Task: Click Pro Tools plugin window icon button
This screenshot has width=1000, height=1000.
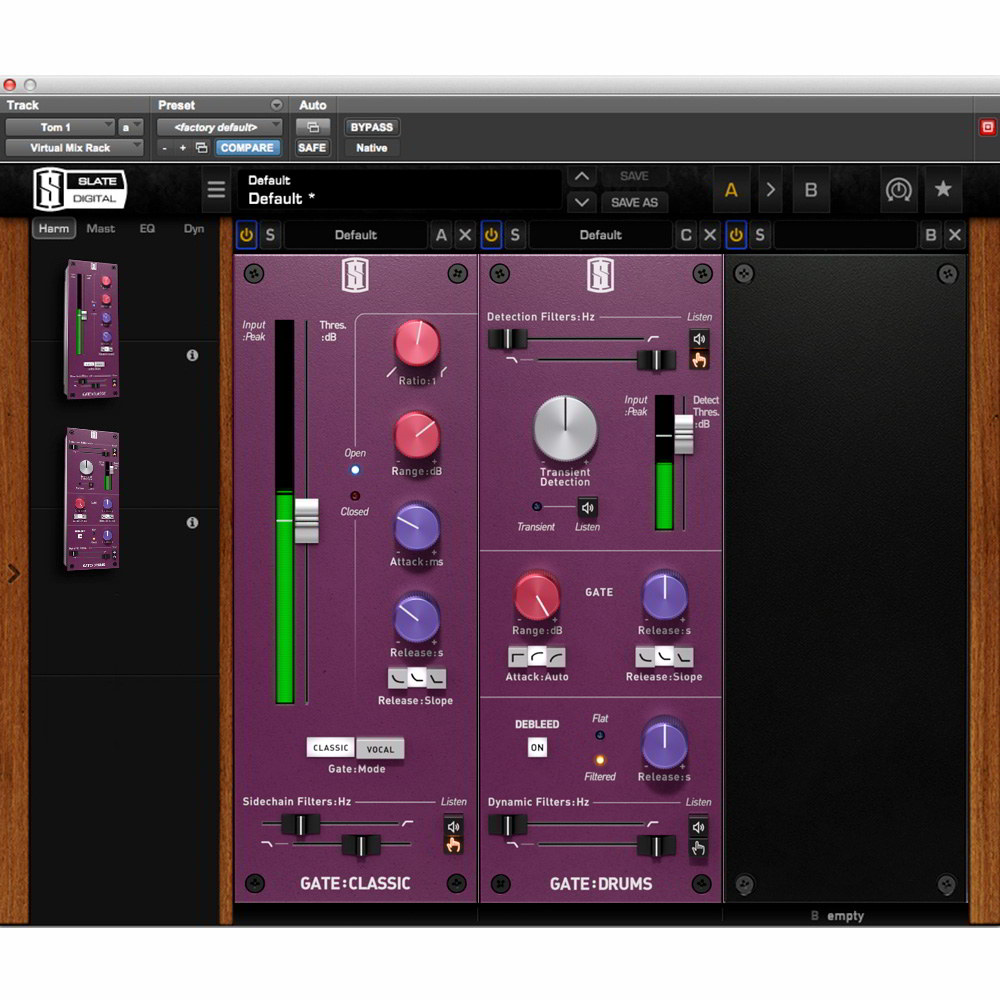Action: coord(312,127)
